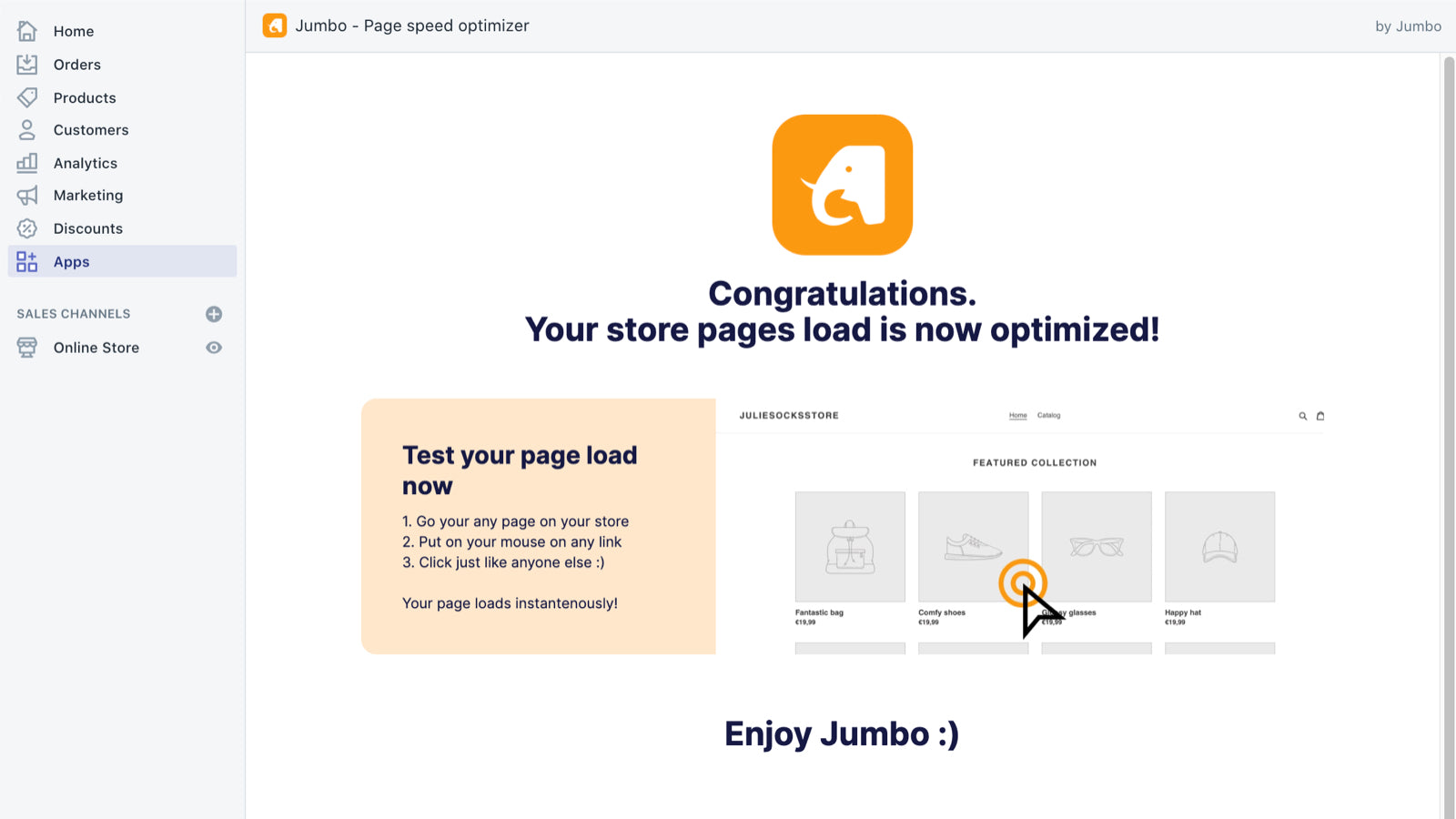Open Customers section

pos(91,130)
